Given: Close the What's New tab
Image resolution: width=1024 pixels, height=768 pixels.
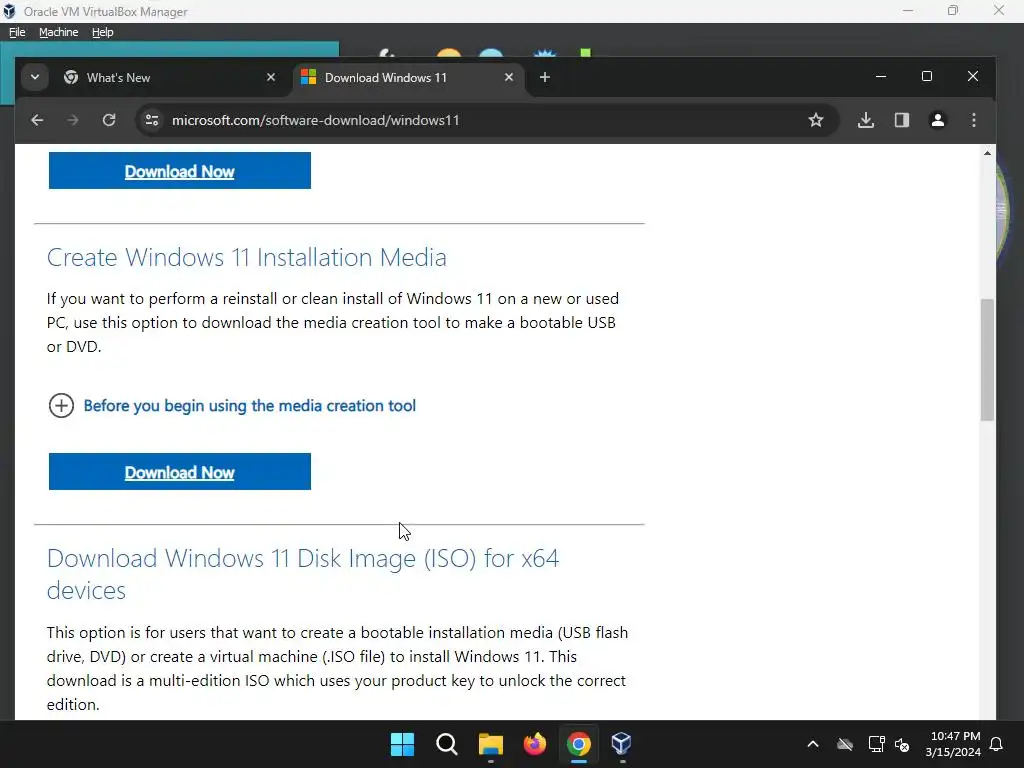Looking at the screenshot, I should point(271,77).
